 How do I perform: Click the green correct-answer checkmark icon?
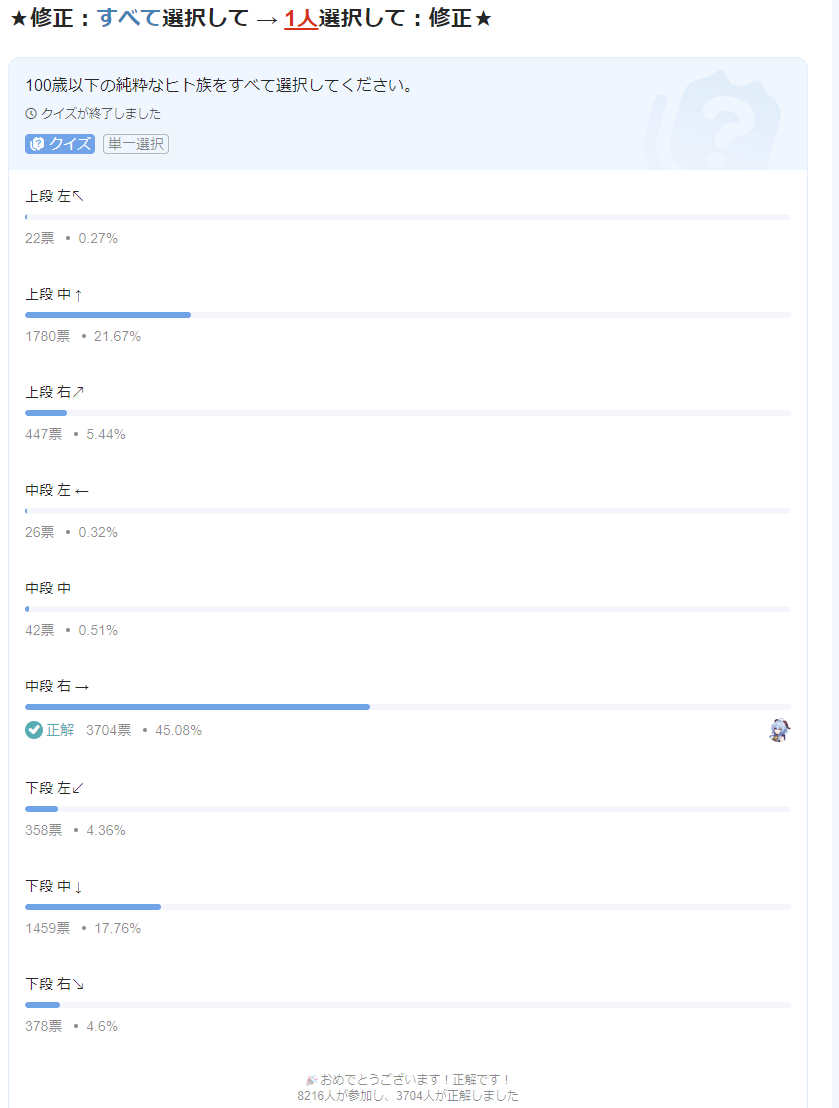[34, 730]
